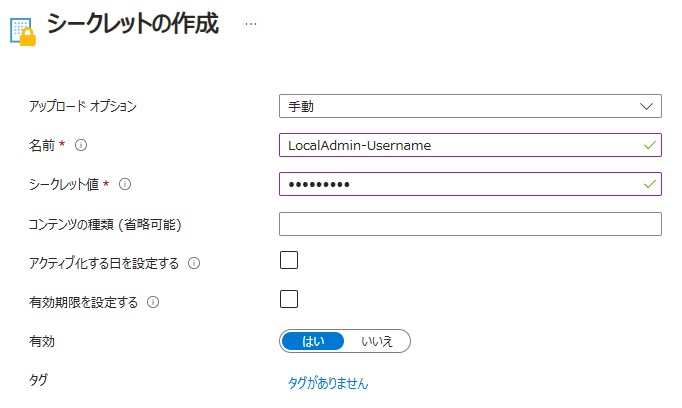Click the シークレットの作成 page title
Screen dimensions: 682x408
tap(133, 23)
